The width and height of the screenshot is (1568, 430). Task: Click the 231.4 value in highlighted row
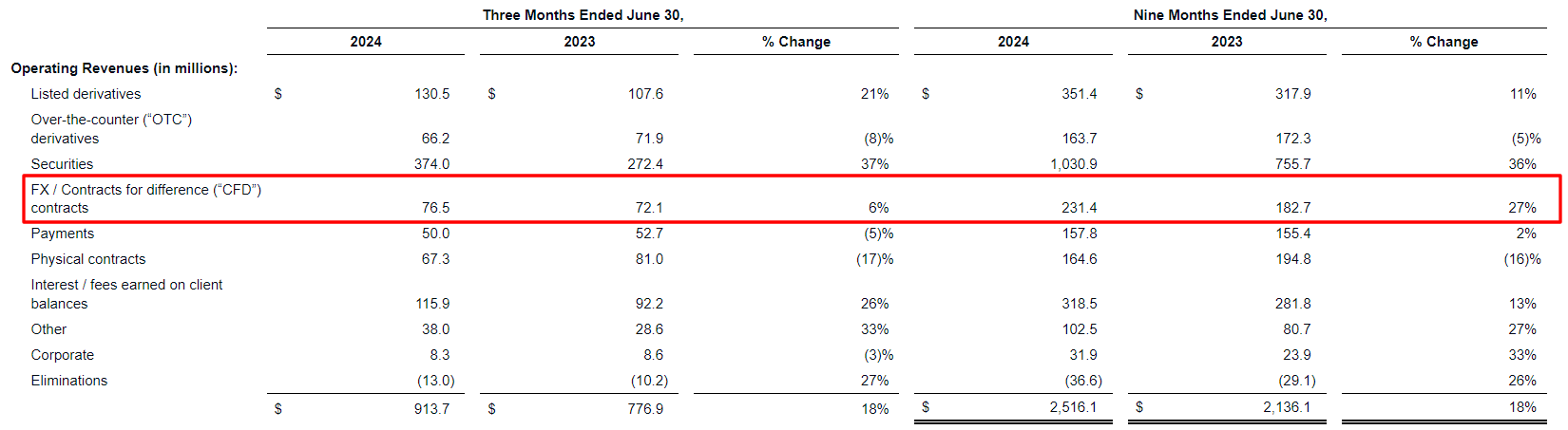(1080, 208)
